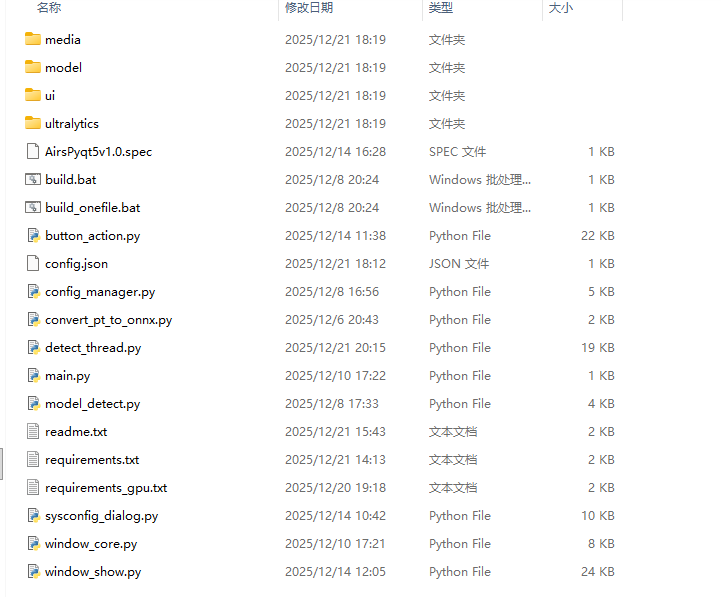Sort by the 修改日期 column header

(309, 8)
